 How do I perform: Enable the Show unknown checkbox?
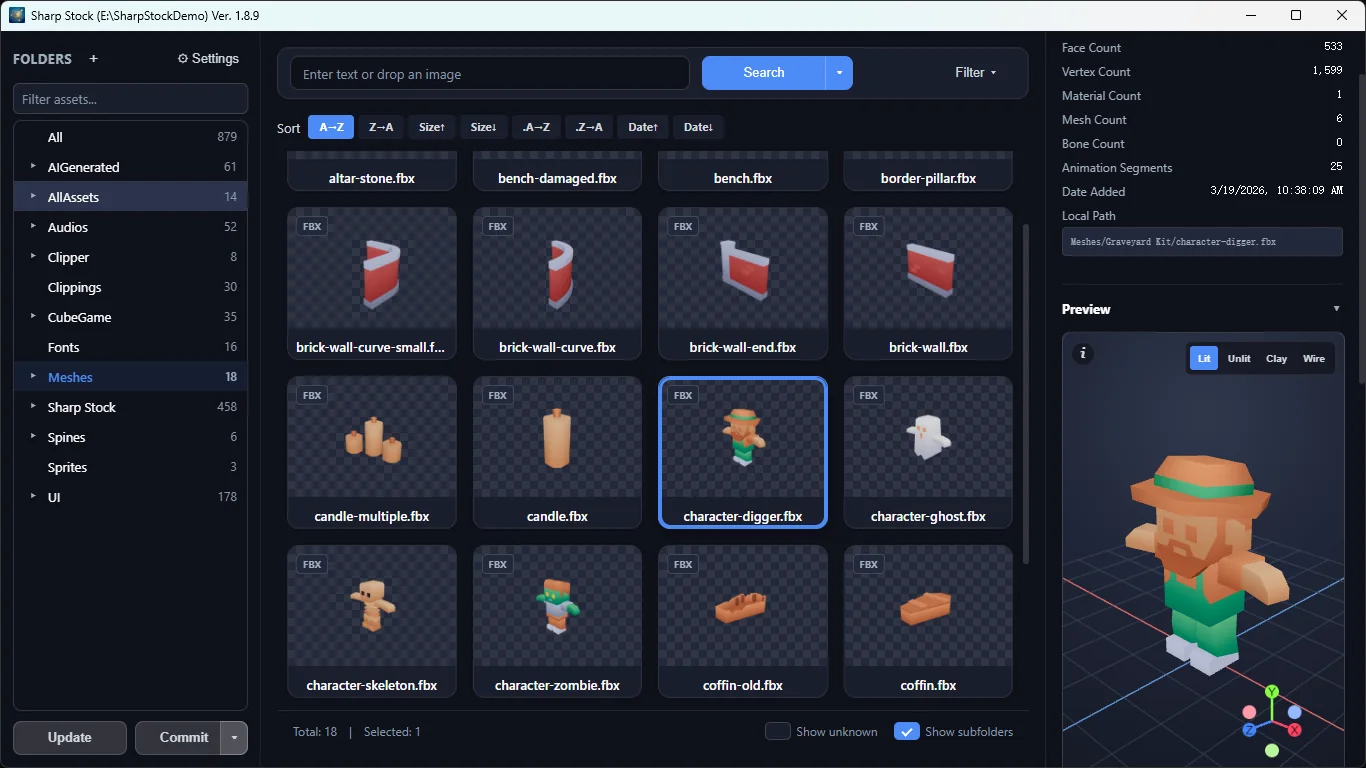click(x=778, y=732)
